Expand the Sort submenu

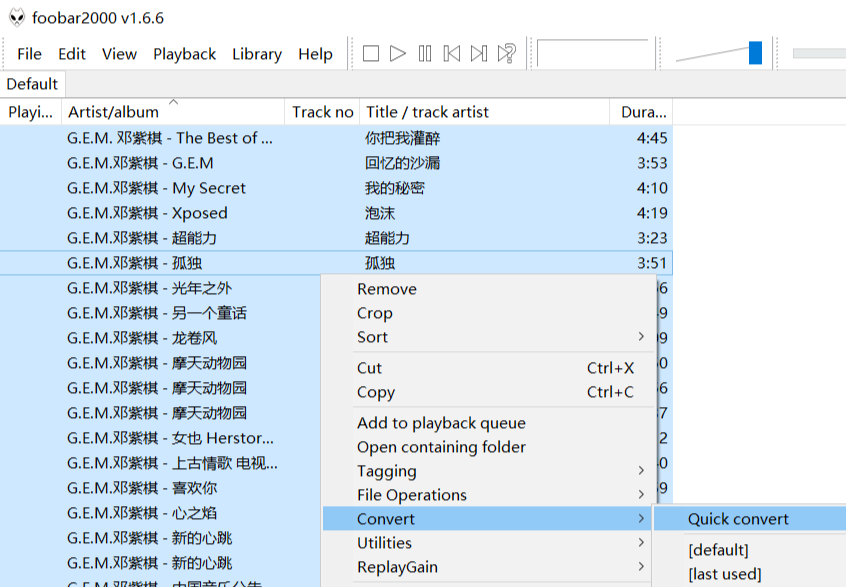(372, 337)
